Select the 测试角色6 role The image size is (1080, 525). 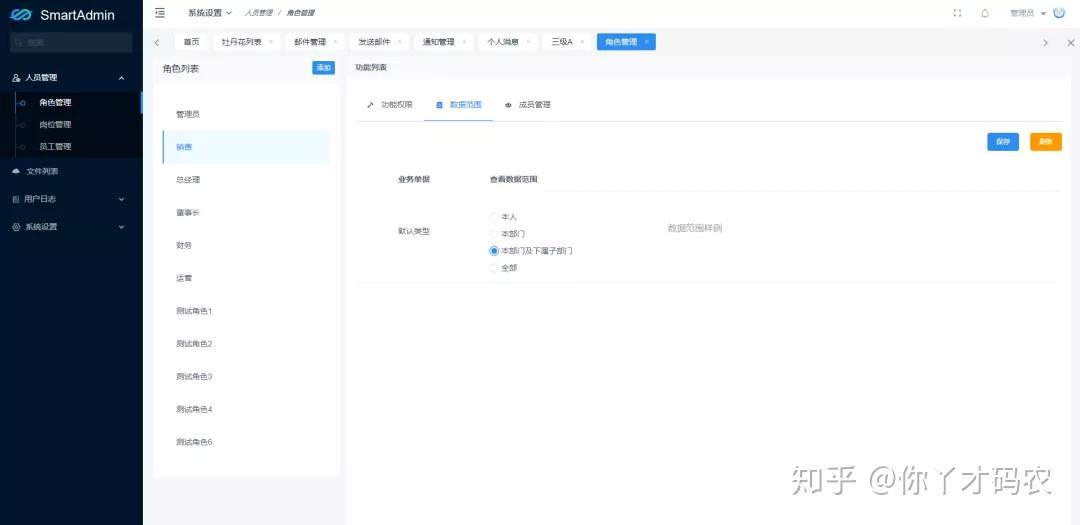click(246, 442)
